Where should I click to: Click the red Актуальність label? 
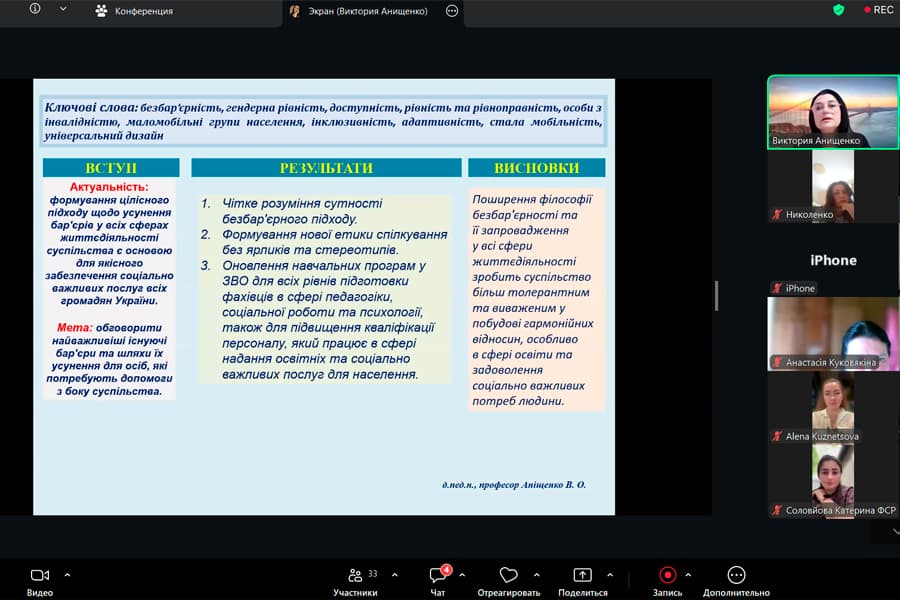click(x=108, y=187)
